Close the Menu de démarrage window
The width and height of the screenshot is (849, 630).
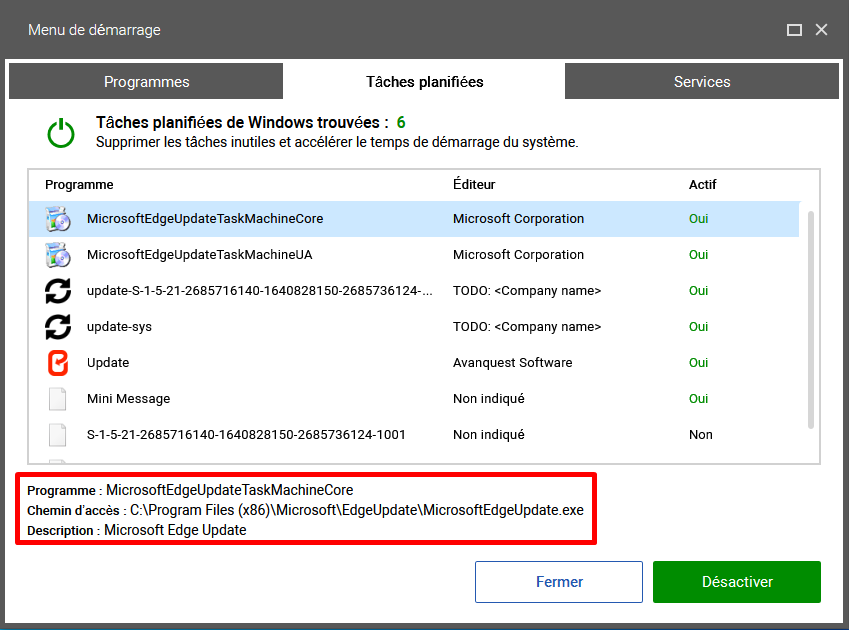(x=821, y=30)
